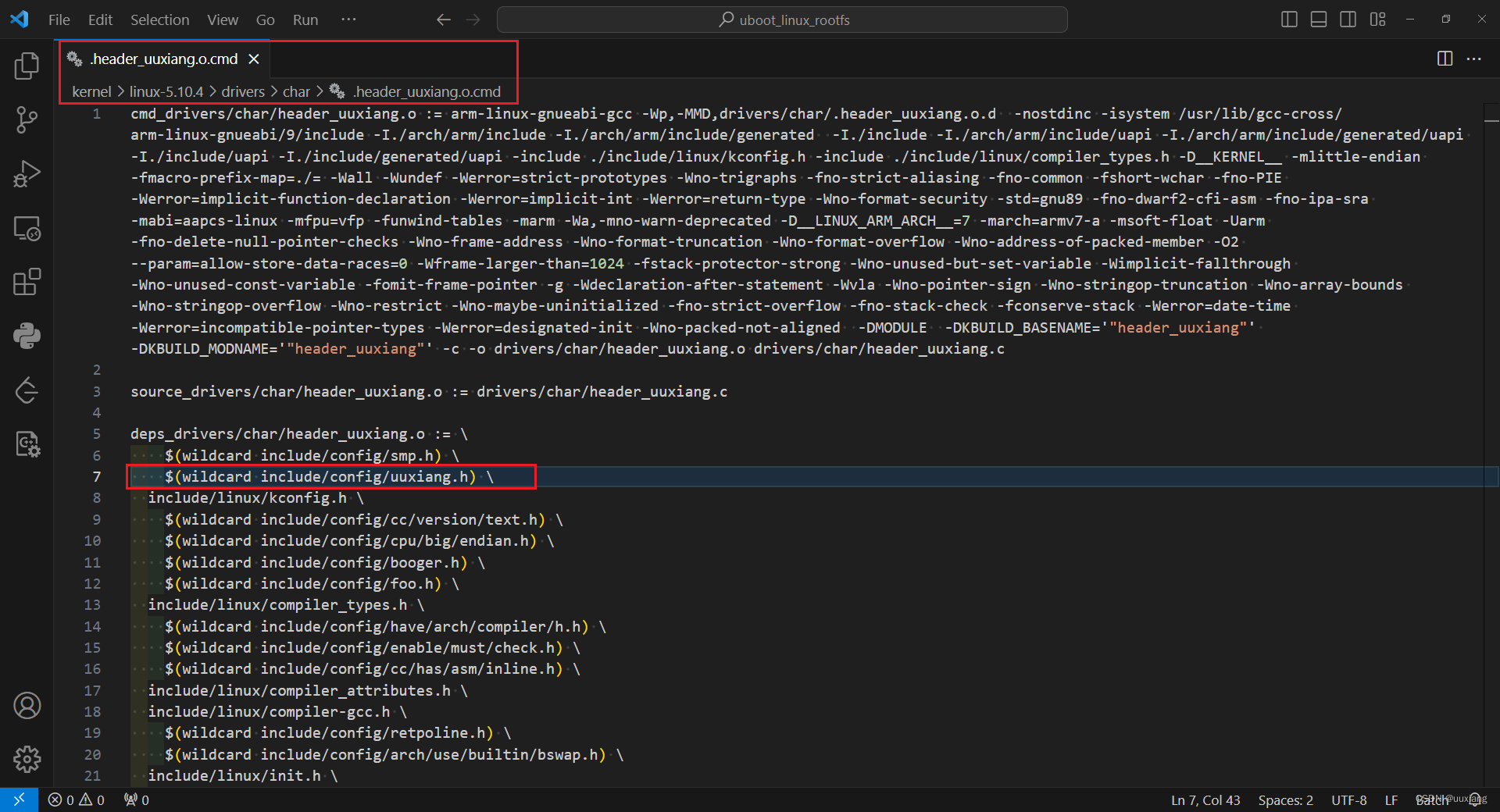
Task: Open the Run menu
Action: [x=305, y=20]
